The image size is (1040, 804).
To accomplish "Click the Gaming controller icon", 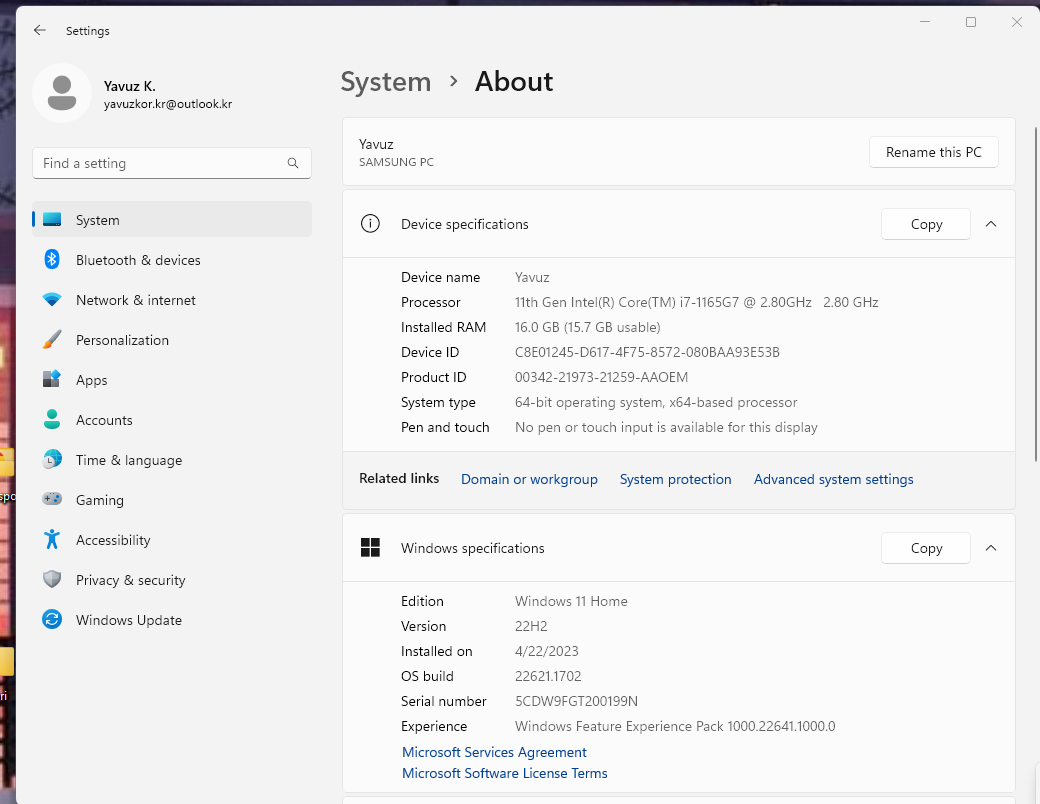I will (52, 499).
